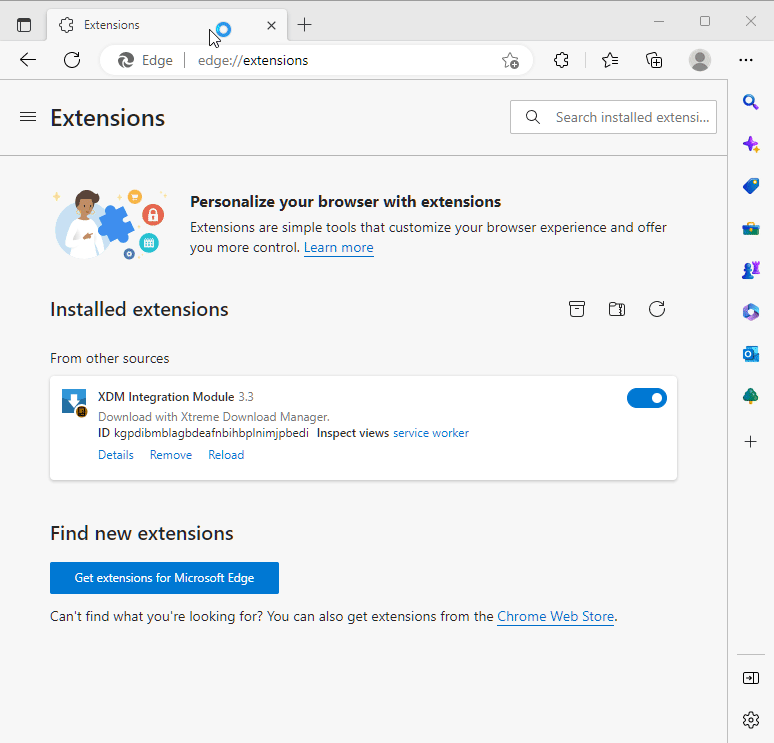Select the Extensions browser tab
Viewport: 774px width, 743px height.
[x=166, y=25]
